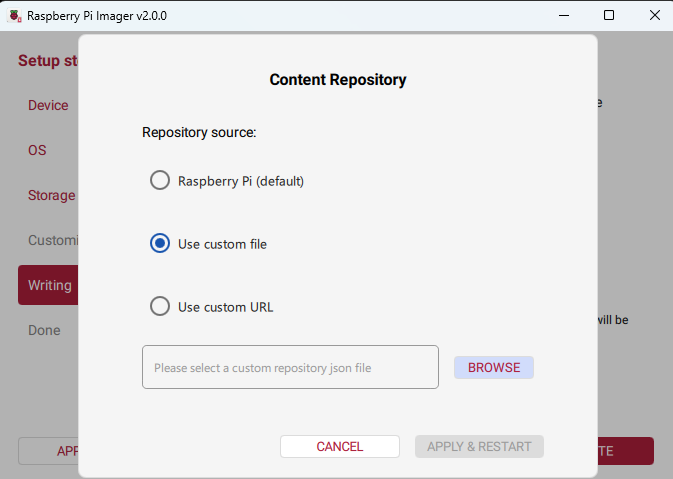
Task: Go to the Device setup step
Action: (48, 106)
